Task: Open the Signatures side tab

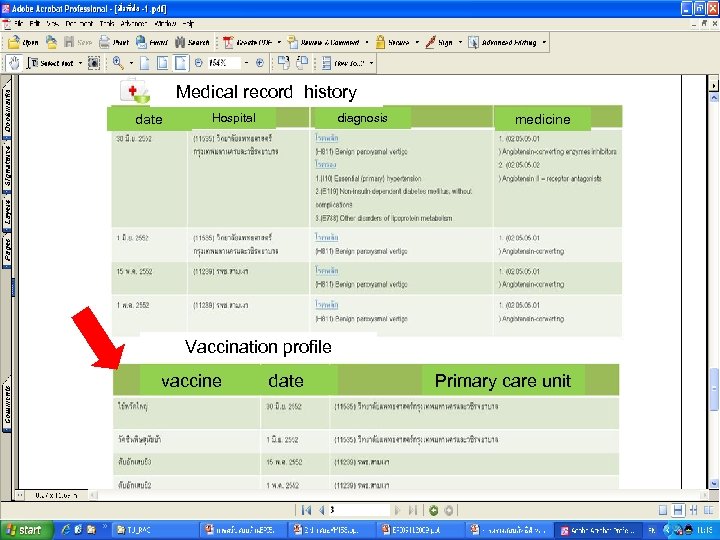Action: (x=7, y=166)
